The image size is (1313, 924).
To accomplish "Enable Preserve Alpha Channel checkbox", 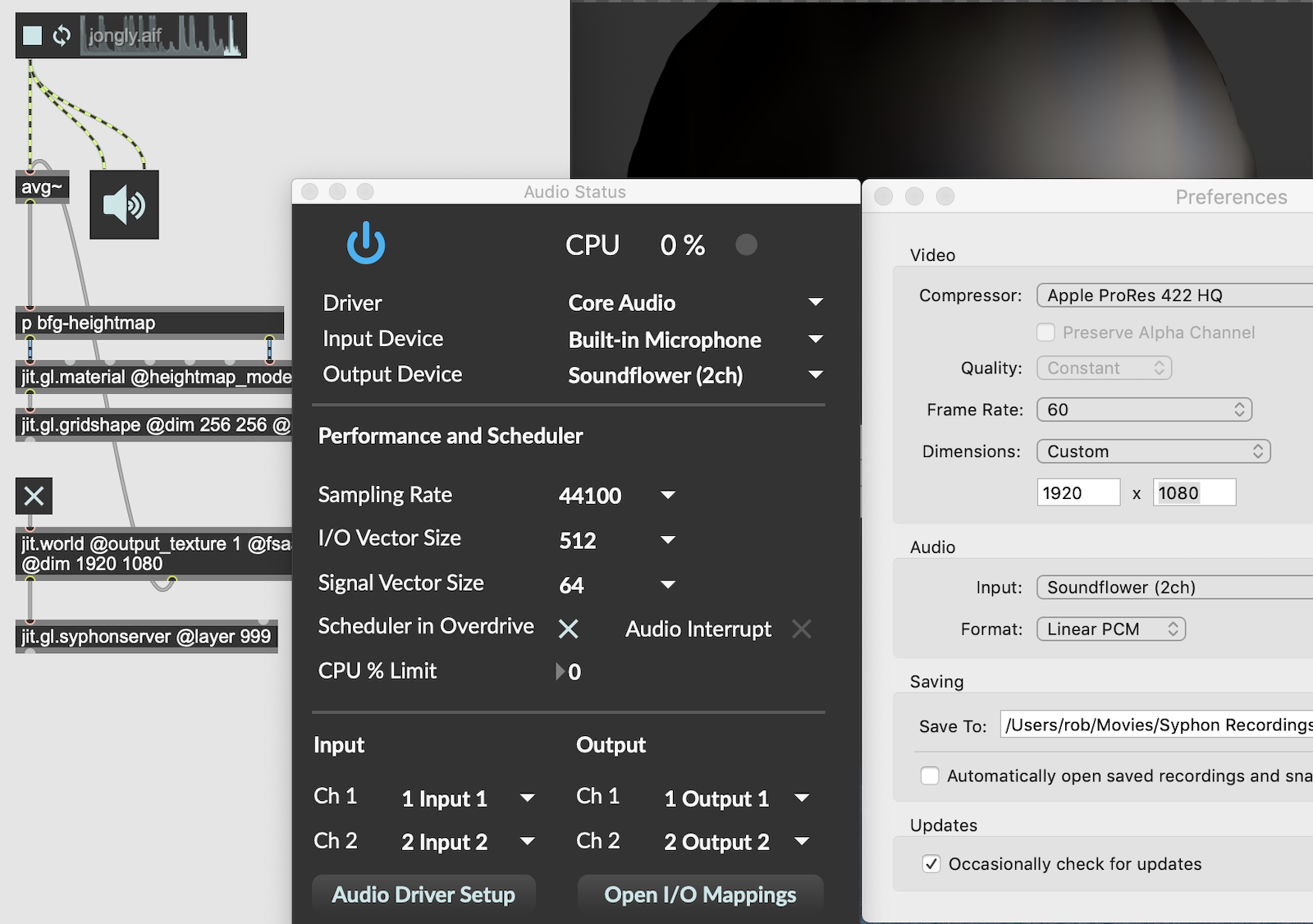I will (x=1045, y=332).
